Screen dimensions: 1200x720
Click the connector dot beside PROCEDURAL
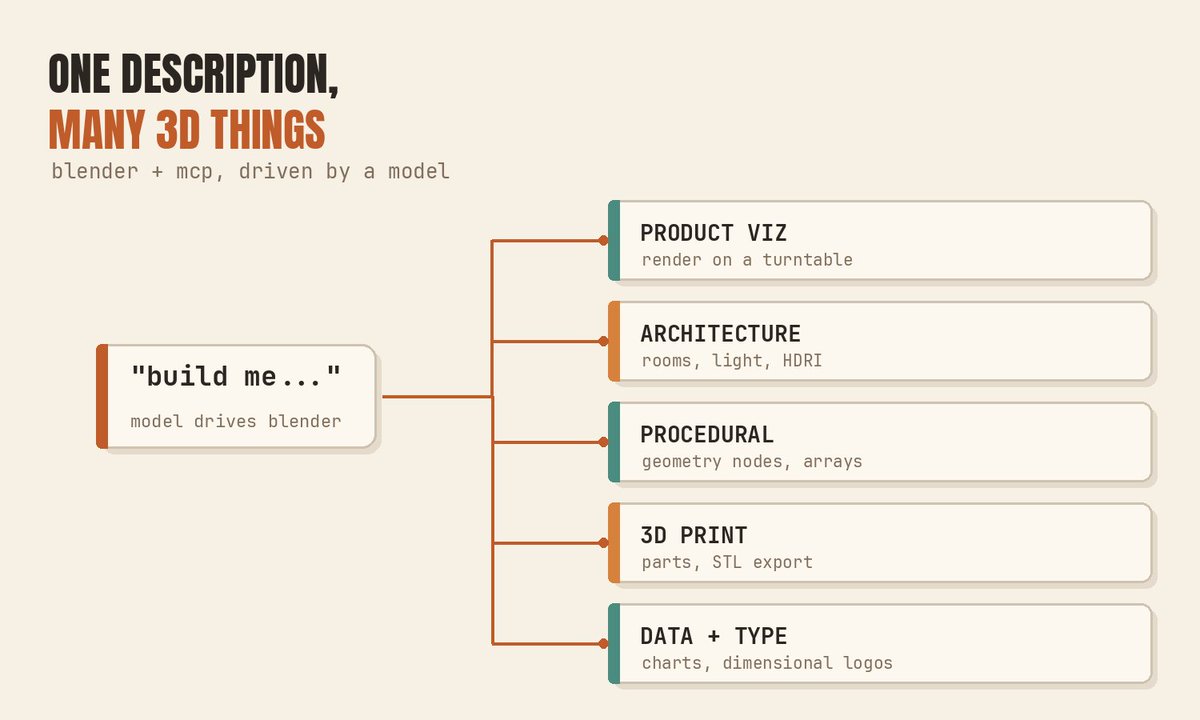coord(603,442)
